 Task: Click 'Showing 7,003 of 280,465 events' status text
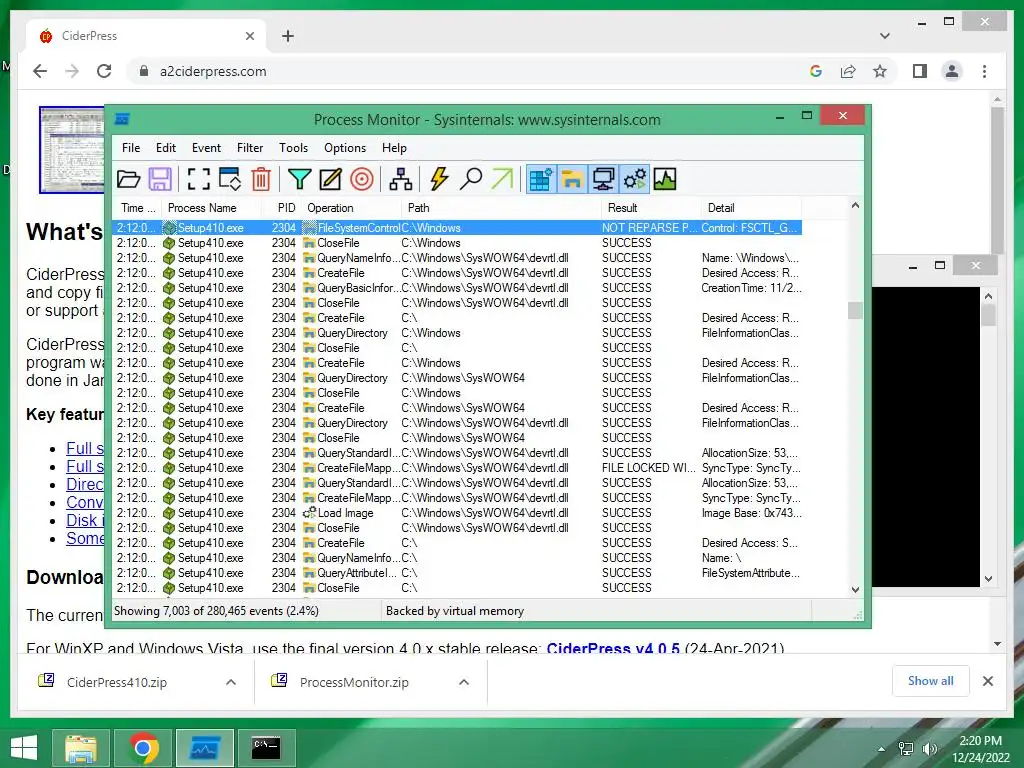click(216, 611)
